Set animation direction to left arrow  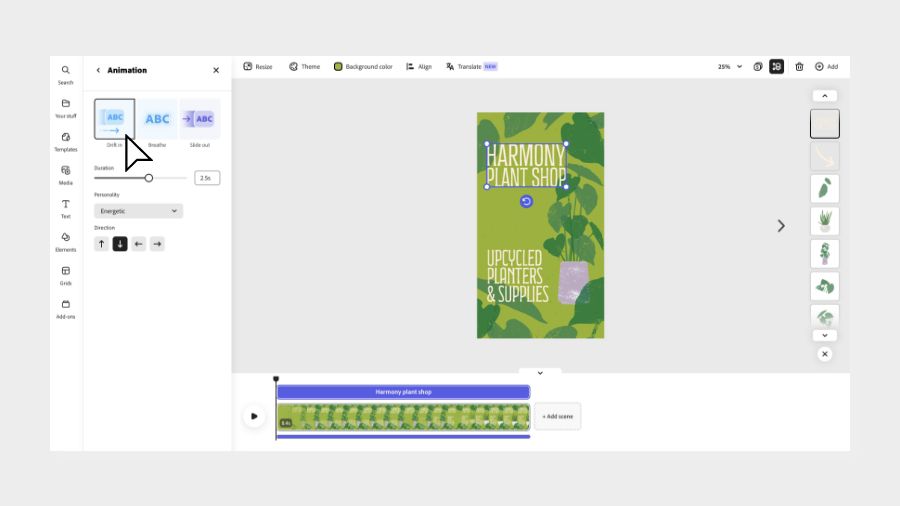(138, 244)
